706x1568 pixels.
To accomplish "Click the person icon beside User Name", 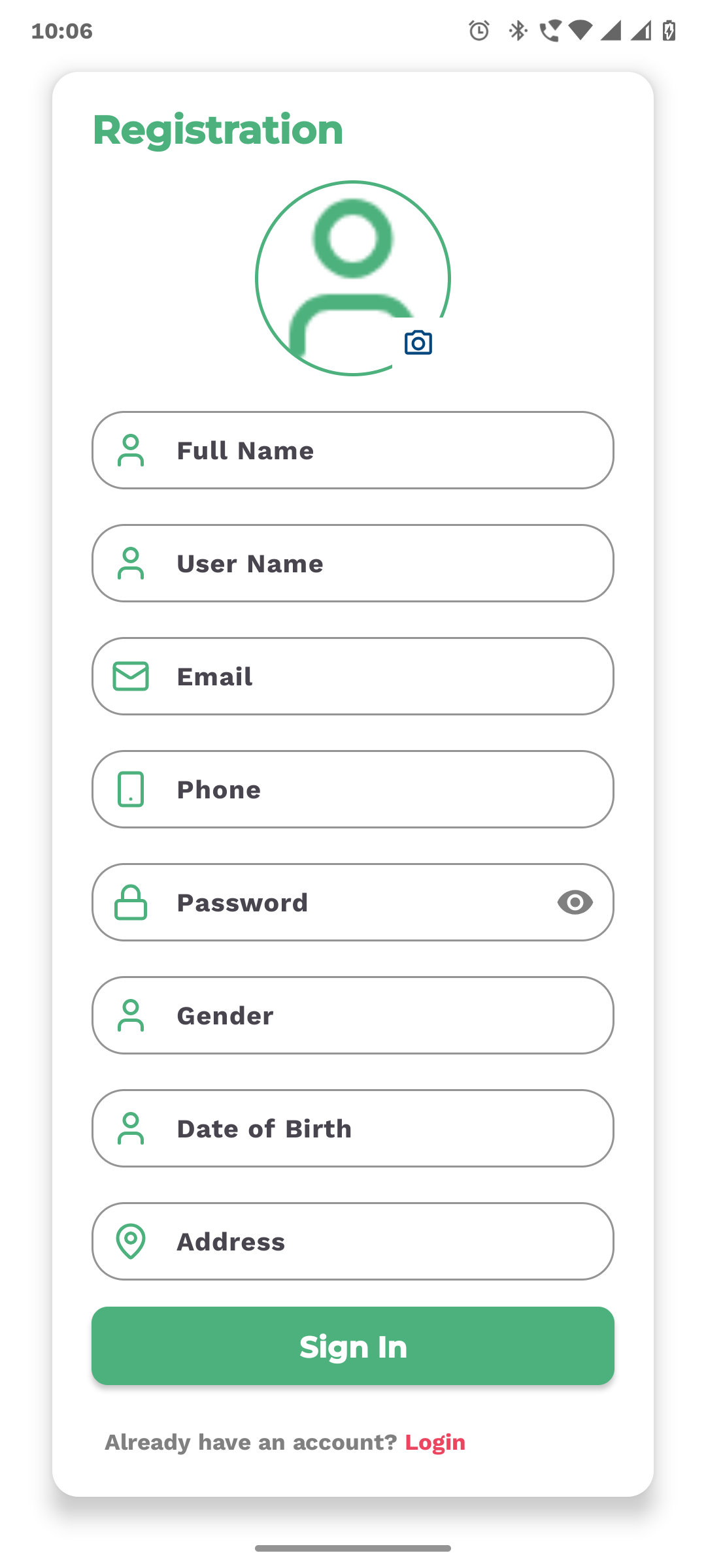I will 131,564.
